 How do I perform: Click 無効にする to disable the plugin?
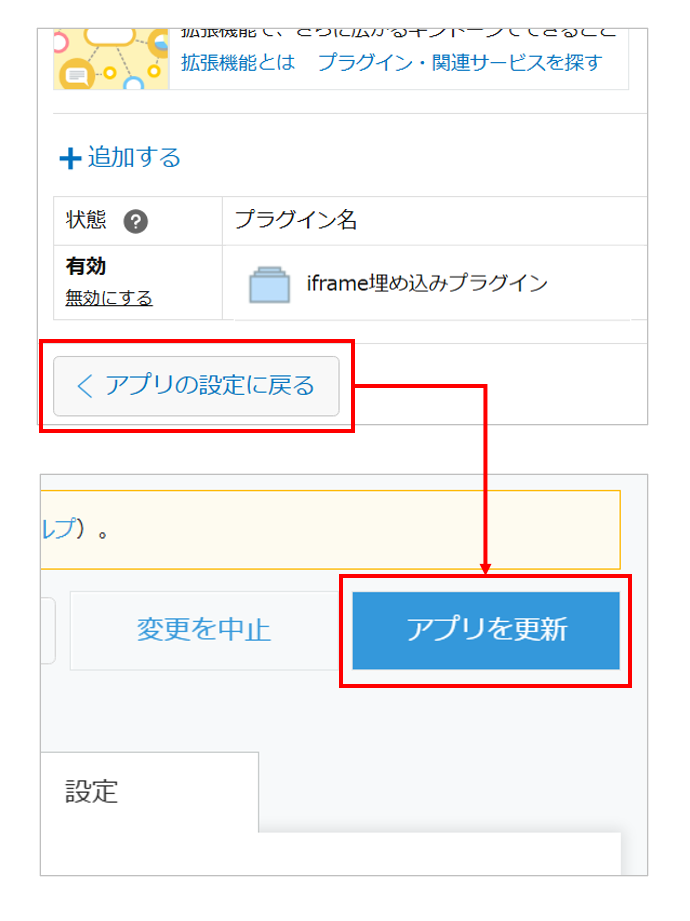click(109, 298)
